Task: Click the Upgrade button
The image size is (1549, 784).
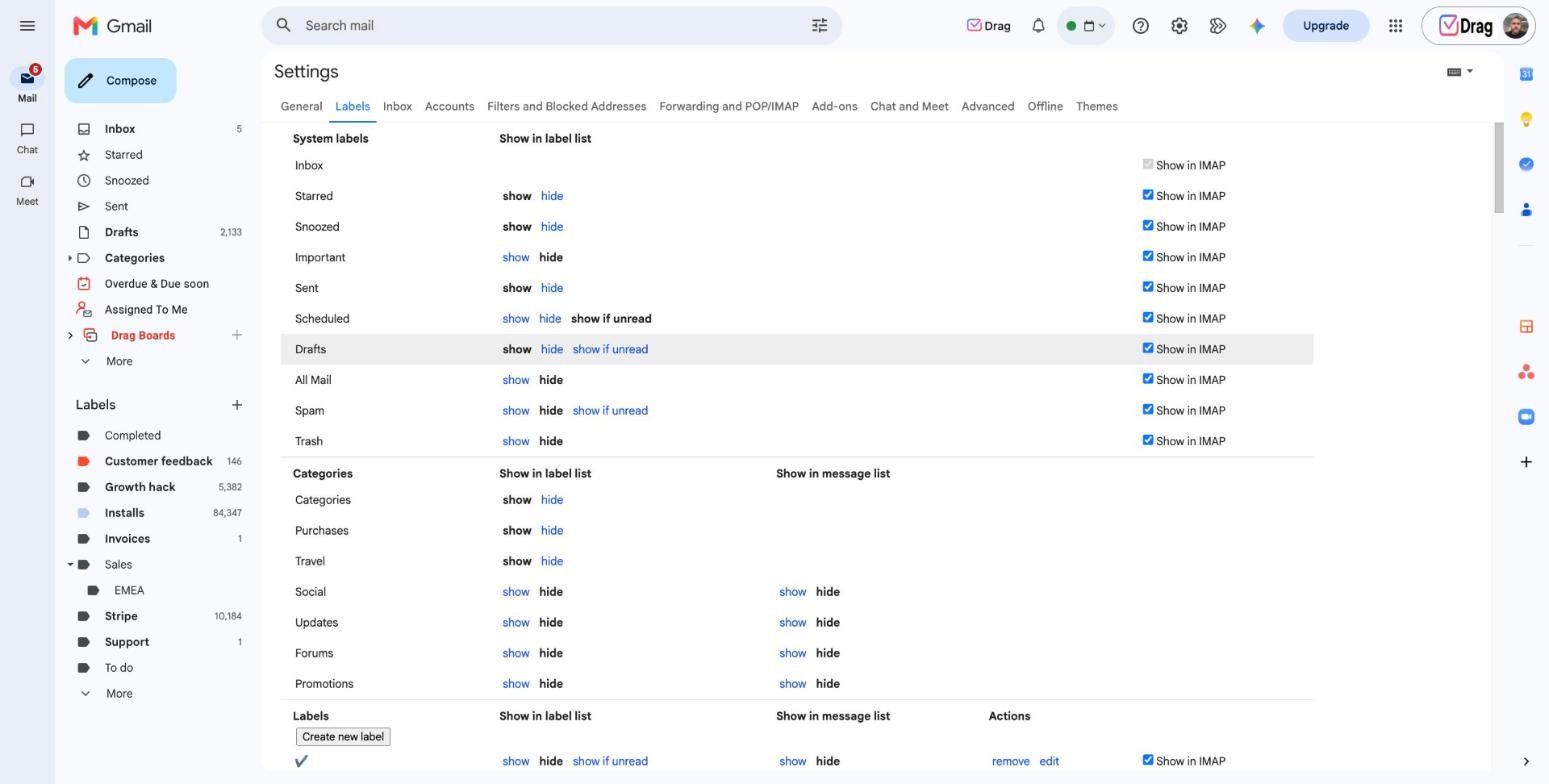Action: (1325, 26)
